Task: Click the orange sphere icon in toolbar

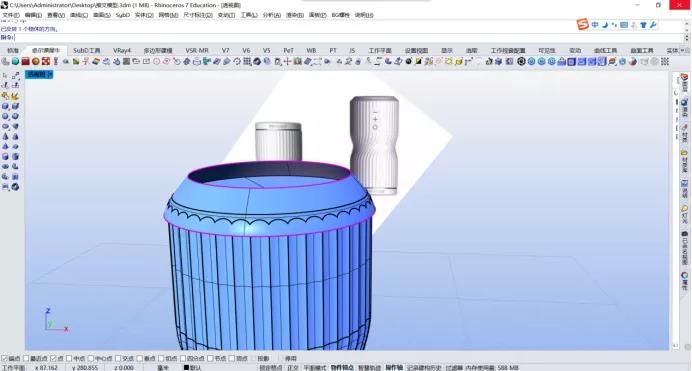Action: tap(35, 61)
